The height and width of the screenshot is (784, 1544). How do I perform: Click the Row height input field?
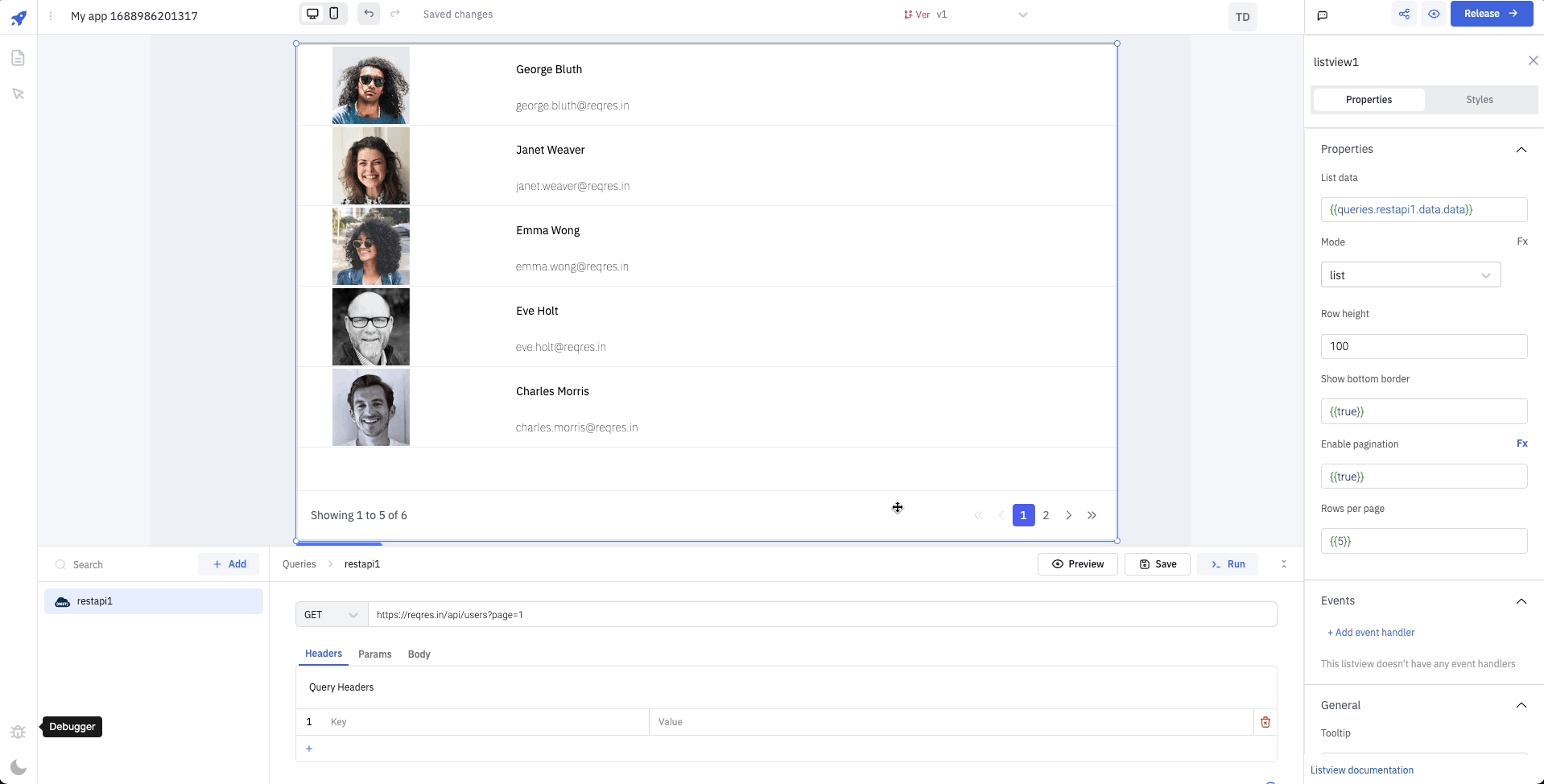click(1423, 346)
